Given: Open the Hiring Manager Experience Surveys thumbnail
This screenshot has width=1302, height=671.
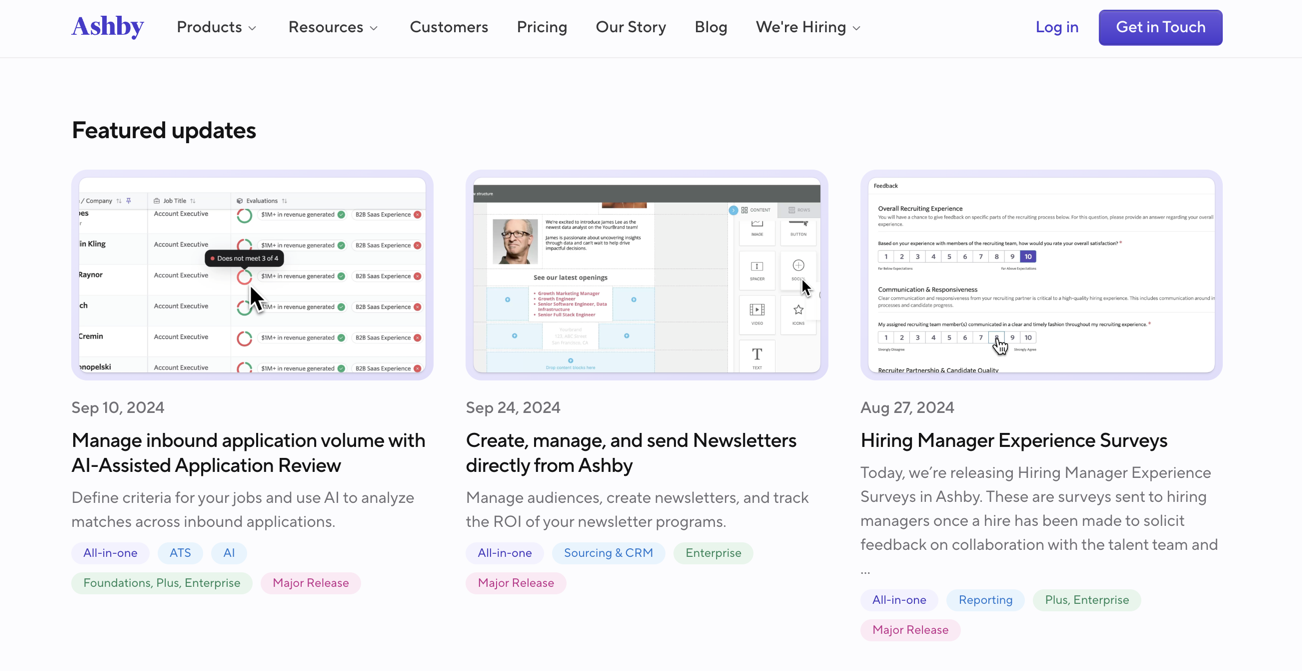Looking at the screenshot, I should pyautogui.click(x=1041, y=275).
